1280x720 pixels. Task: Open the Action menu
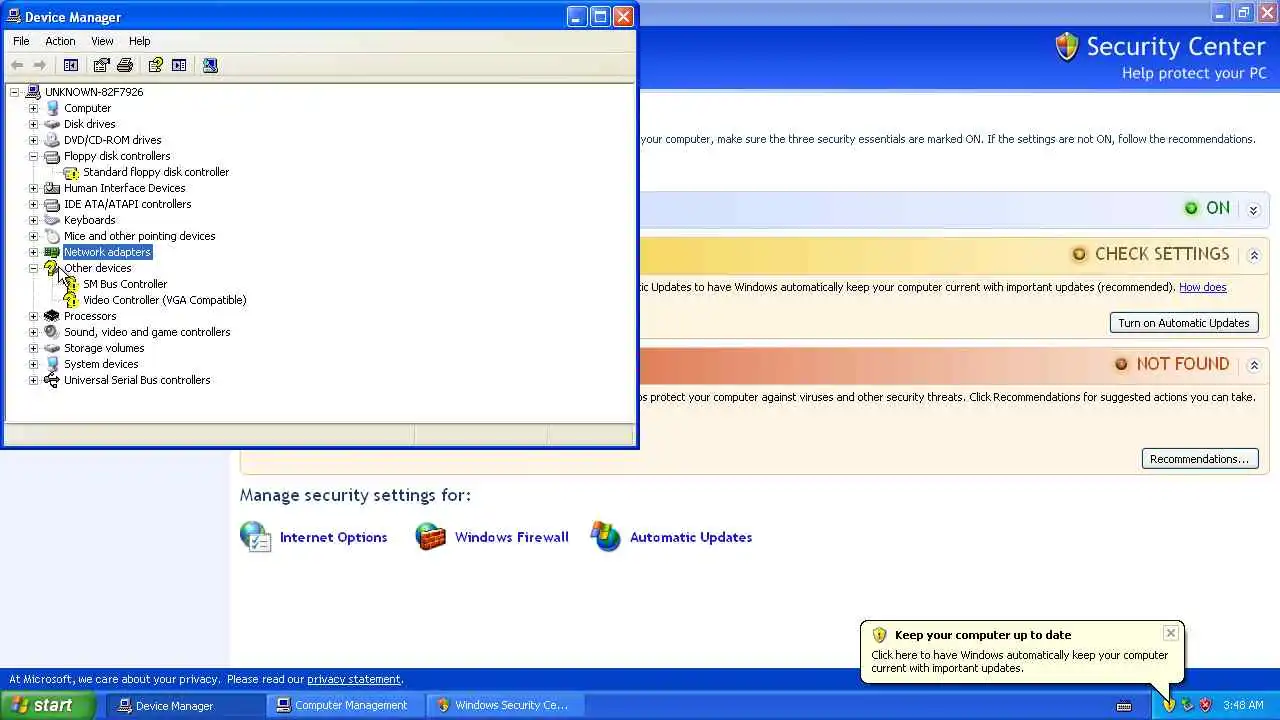pos(60,41)
